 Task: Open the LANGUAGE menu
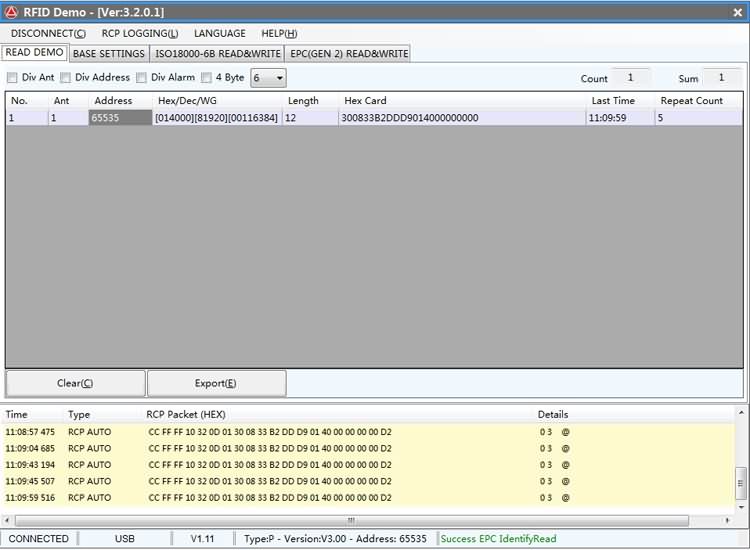(220, 33)
